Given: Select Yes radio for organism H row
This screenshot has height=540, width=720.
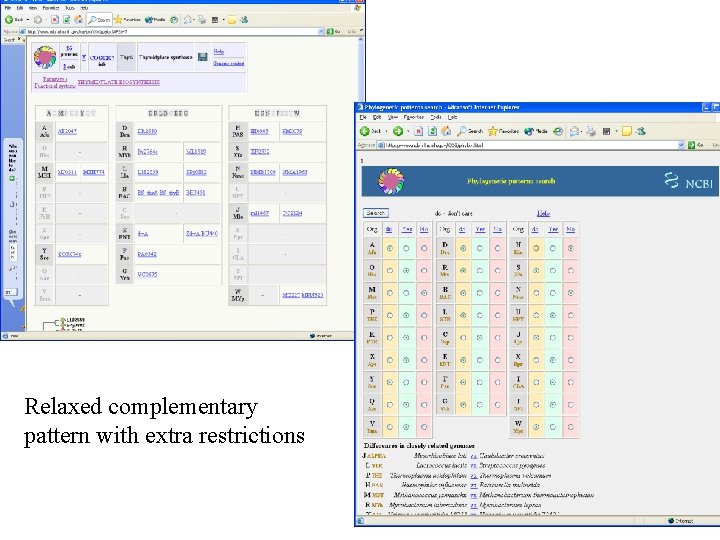Looking at the screenshot, I should 553,248.
